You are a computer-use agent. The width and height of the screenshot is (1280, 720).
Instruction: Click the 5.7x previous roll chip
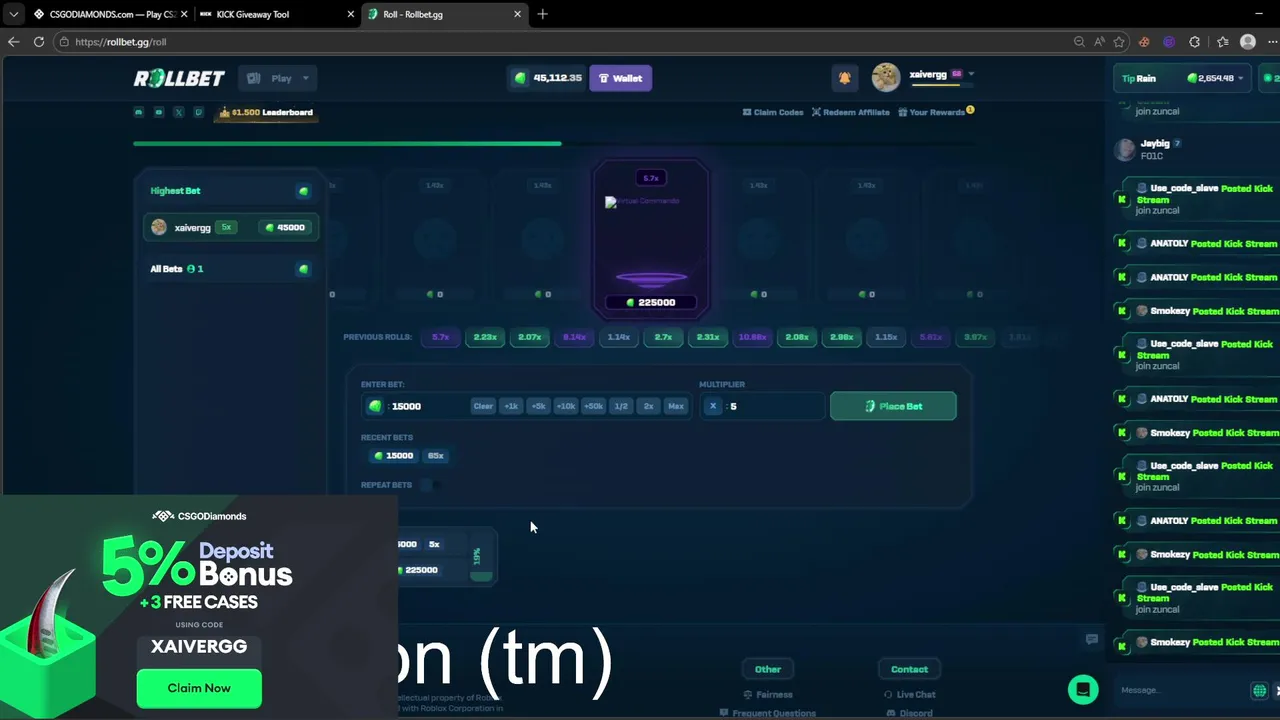(441, 337)
